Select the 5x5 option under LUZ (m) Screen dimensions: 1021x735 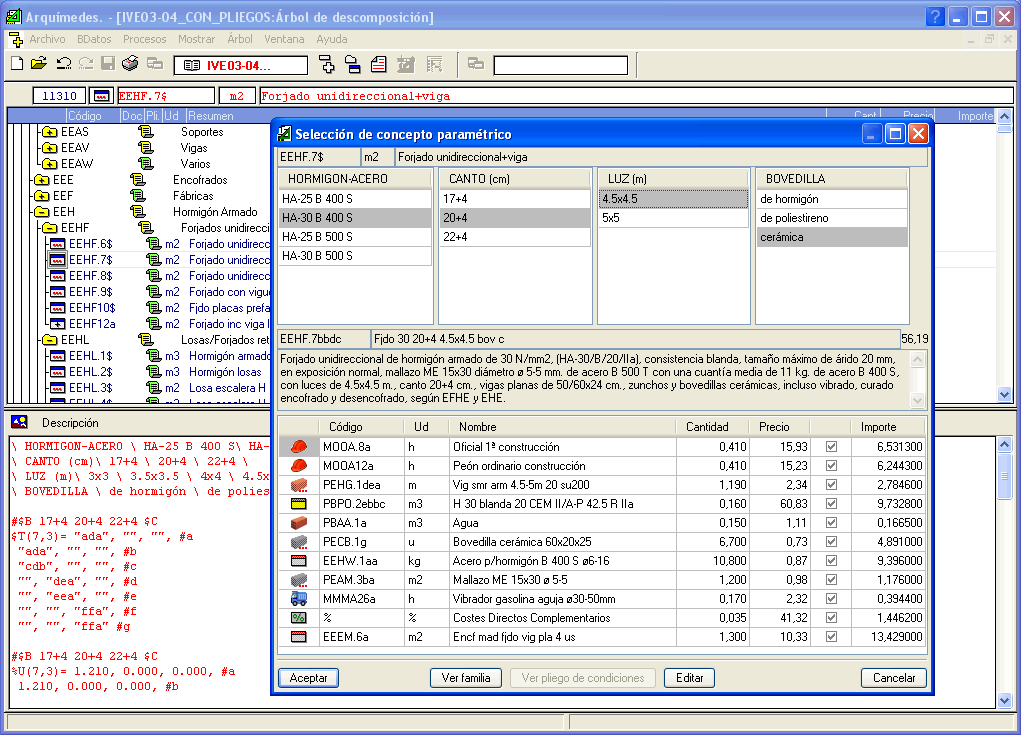click(x=611, y=218)
